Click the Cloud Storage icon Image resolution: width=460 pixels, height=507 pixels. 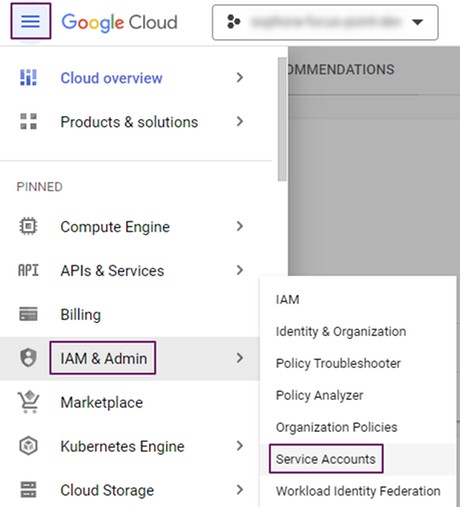[x=28, y=489]
